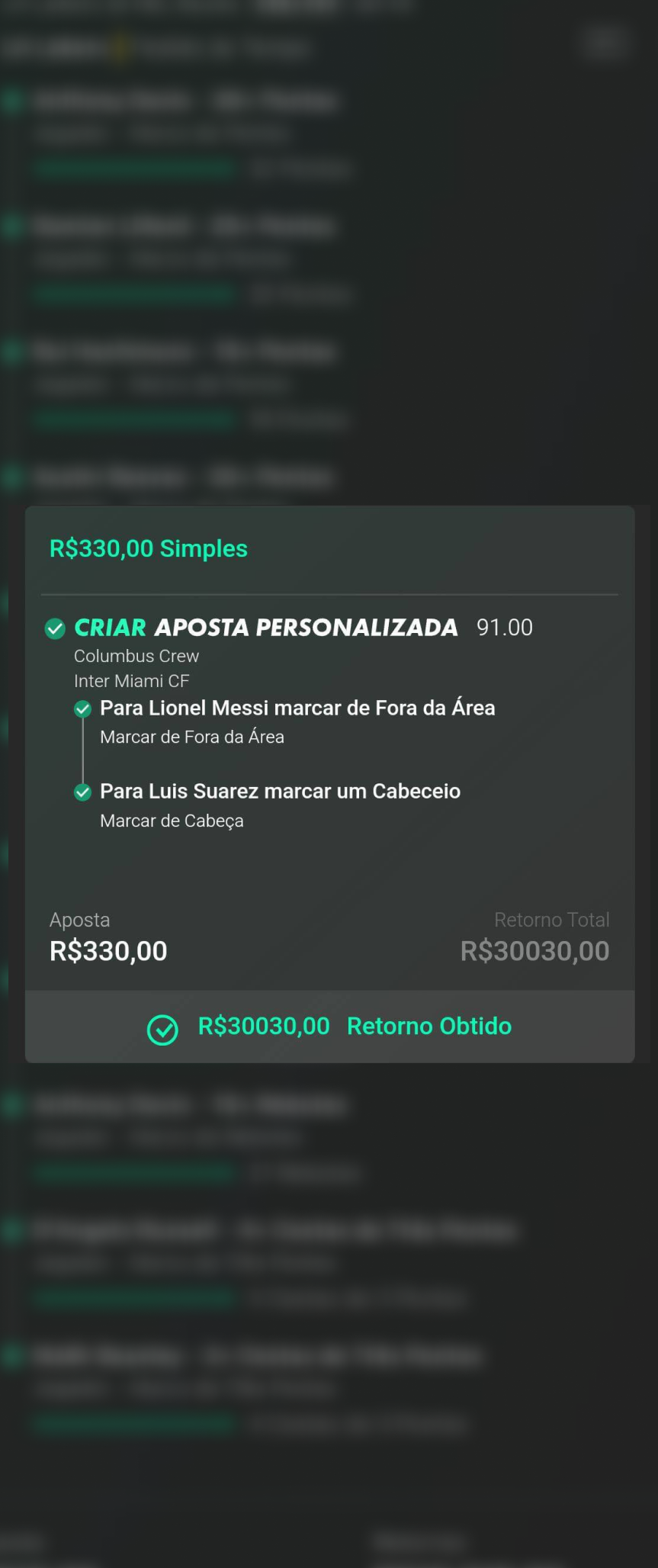Click the check icon beside Lionel Messi selection

(82, 709)
